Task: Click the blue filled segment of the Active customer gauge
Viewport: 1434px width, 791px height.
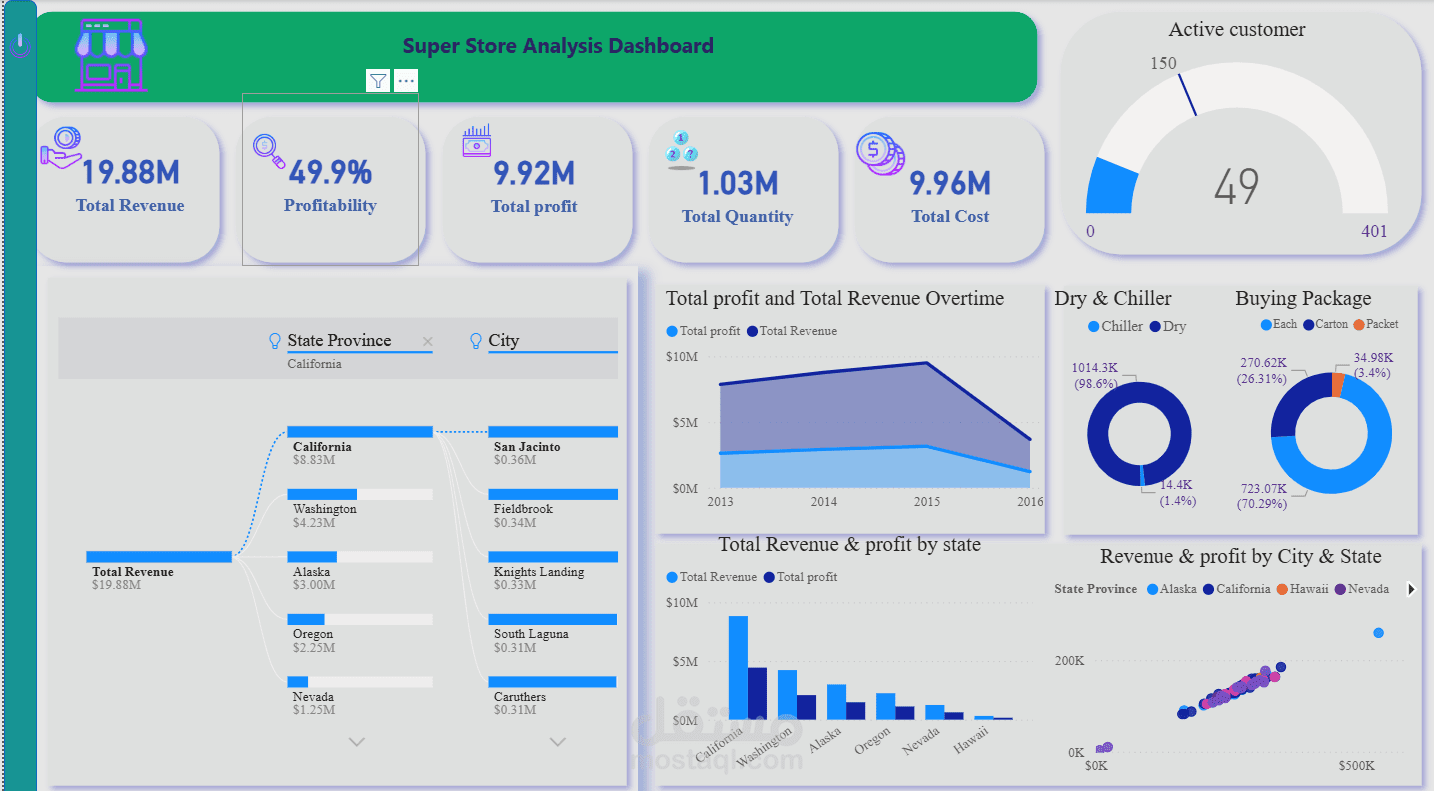Action: pyautogui.click(x=1112, y=186)
